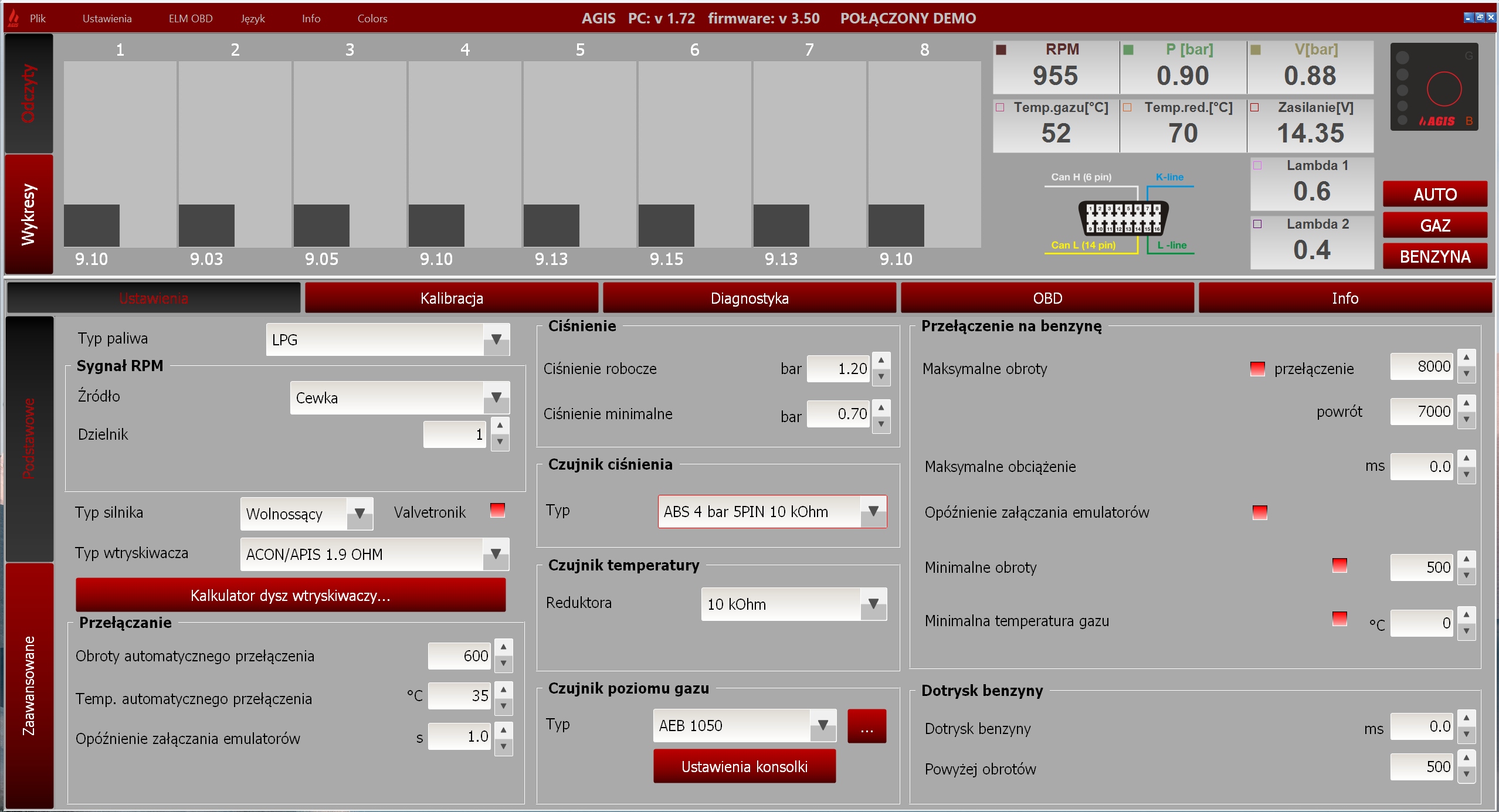Click Kalkulator dysz wtryskiwaczy button
Screen dimensions: 1499x812
[x=290, y=596]
